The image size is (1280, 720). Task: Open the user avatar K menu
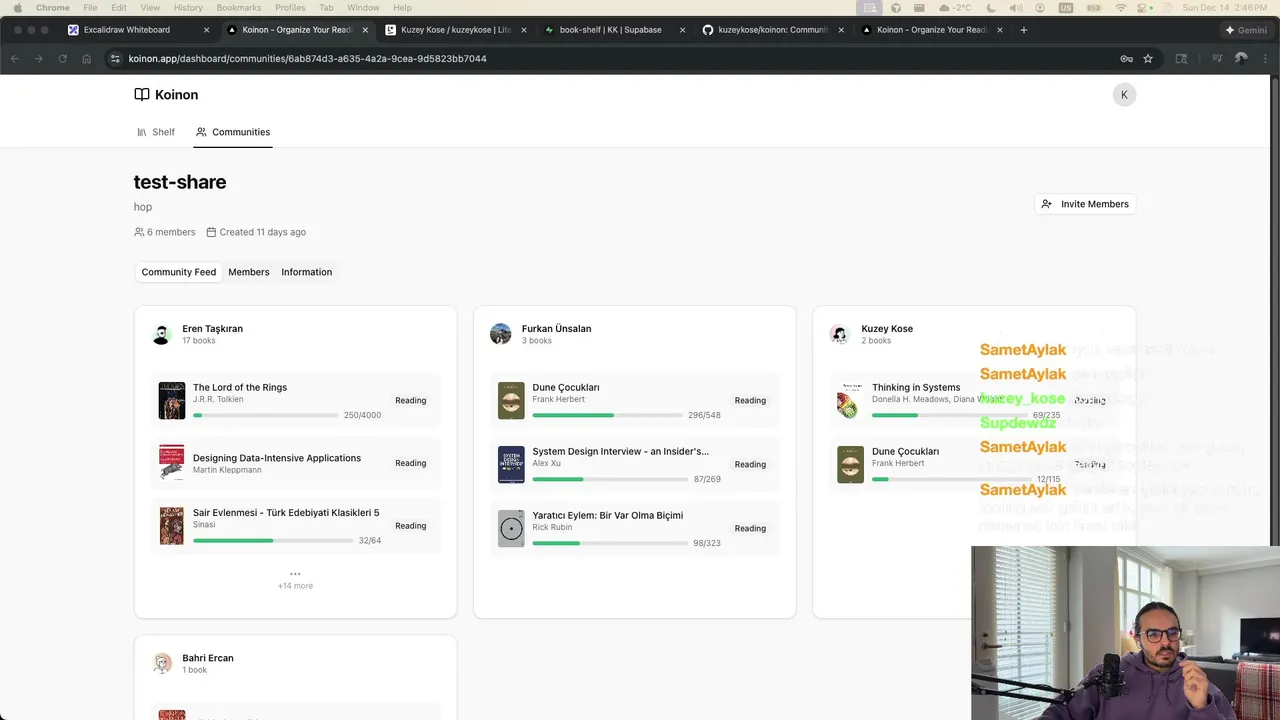pos(1124,95)
